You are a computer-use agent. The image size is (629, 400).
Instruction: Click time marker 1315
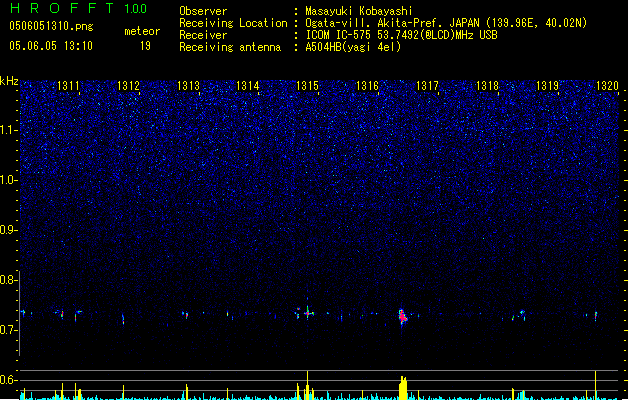pyautogui.click(x=307, y=86)
